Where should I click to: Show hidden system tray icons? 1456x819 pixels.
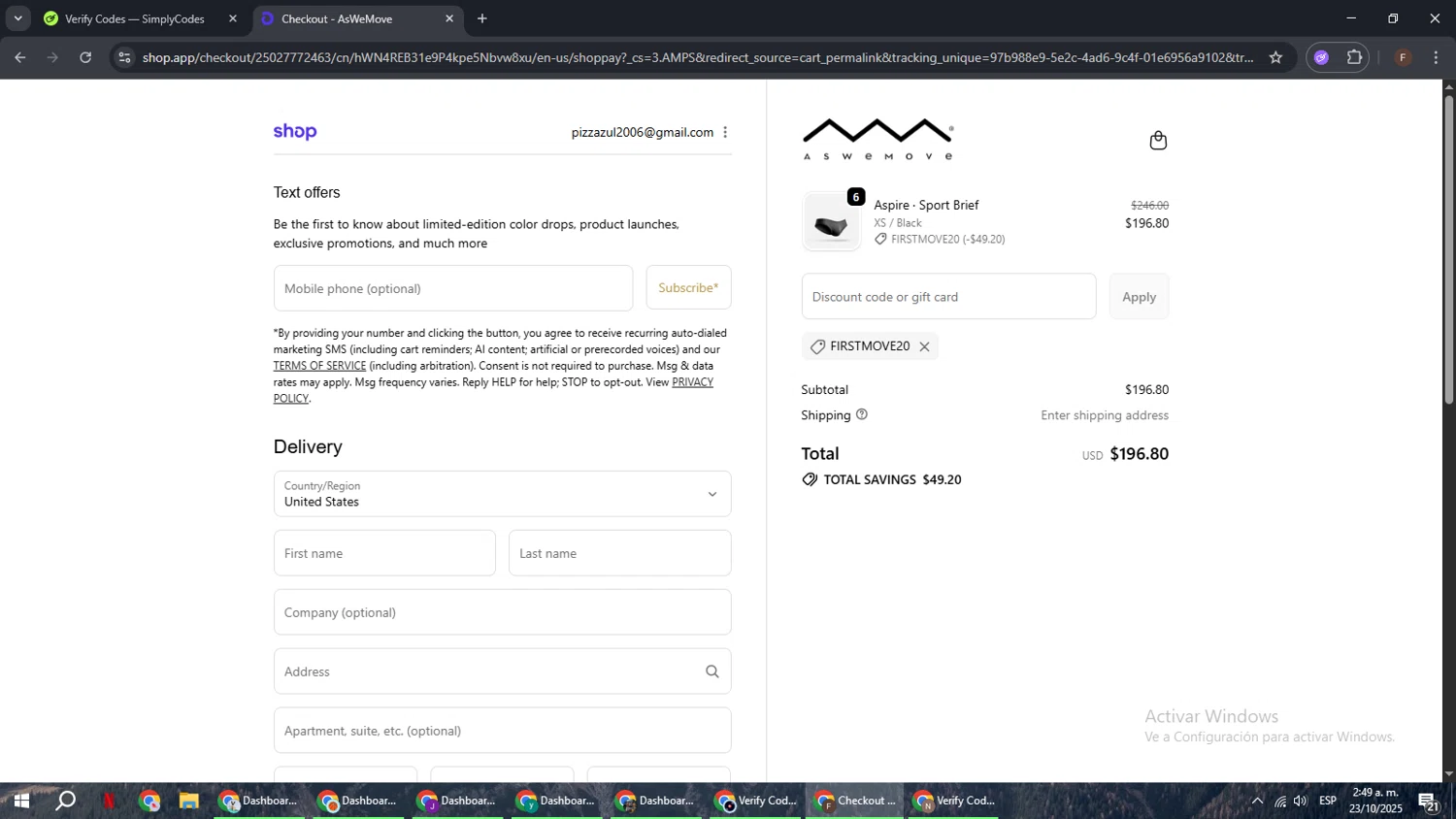coord(1257,802)
